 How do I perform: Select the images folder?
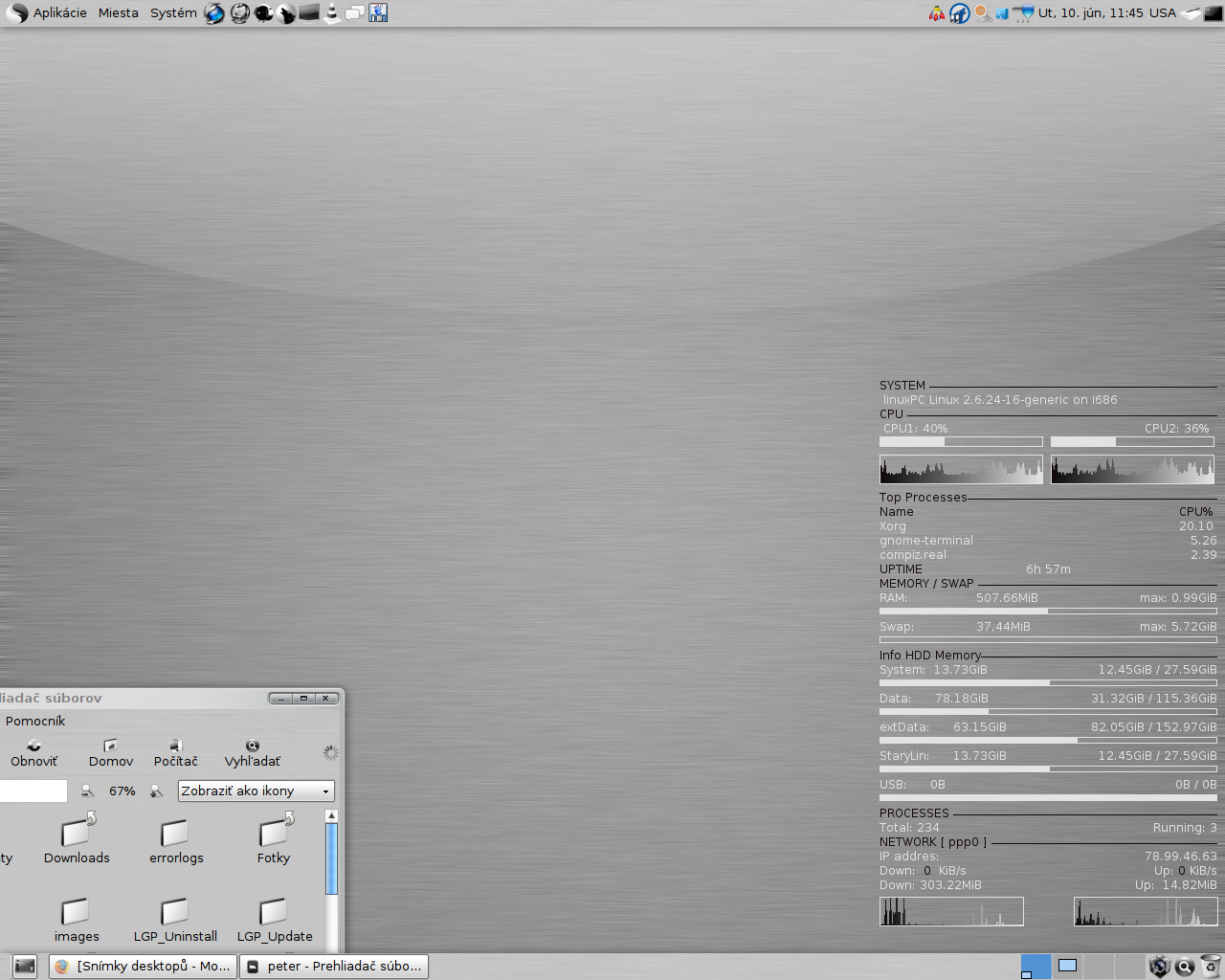click(x=77, y=921)
